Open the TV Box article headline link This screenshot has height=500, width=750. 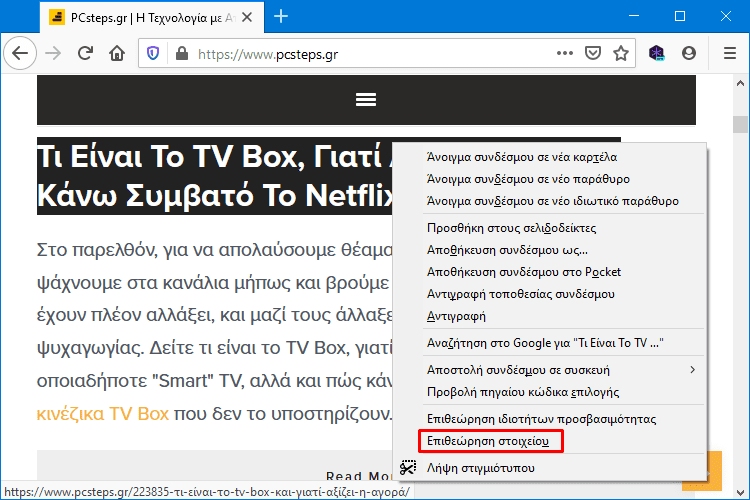215,176
